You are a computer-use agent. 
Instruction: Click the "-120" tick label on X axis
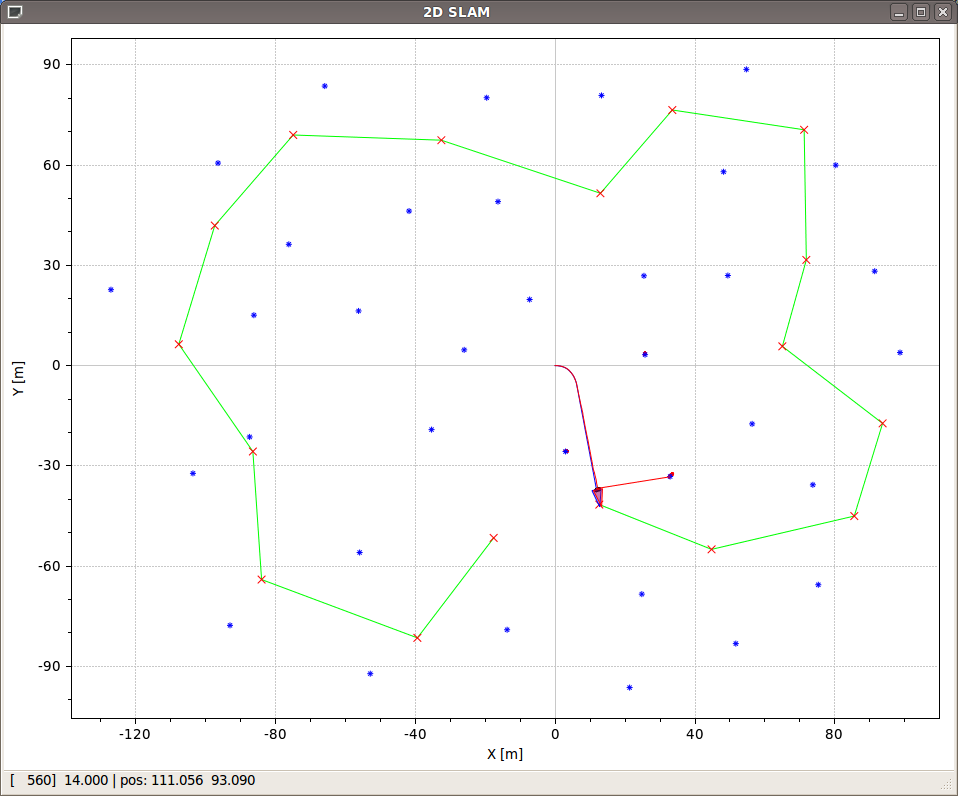(134, 734)
